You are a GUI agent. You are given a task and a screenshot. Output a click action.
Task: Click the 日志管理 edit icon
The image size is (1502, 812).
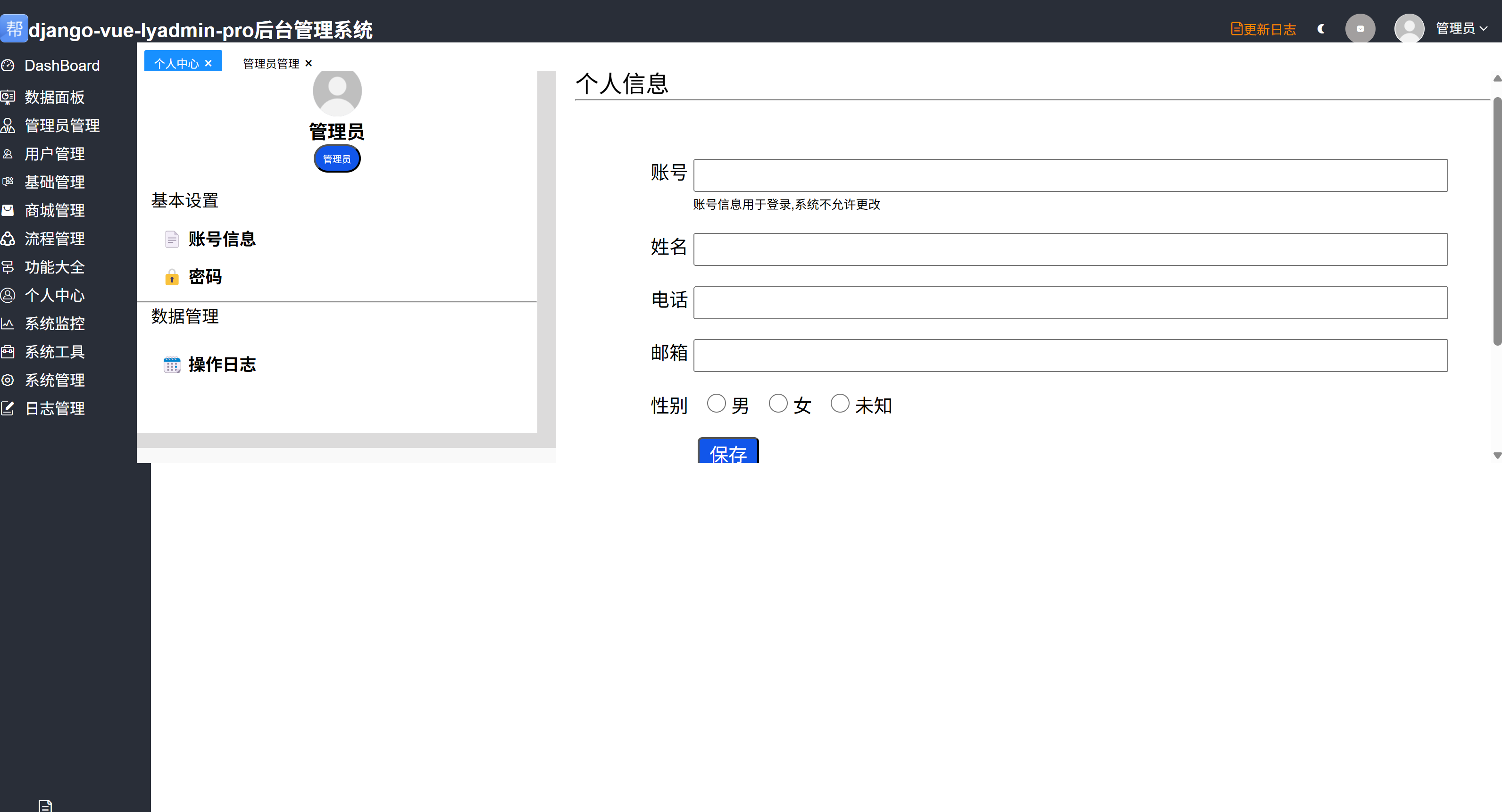[x=8, y=409]
